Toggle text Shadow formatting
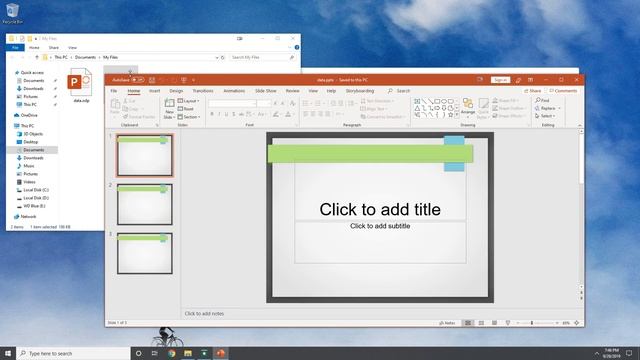640x360 pixels. coord(234,115)
